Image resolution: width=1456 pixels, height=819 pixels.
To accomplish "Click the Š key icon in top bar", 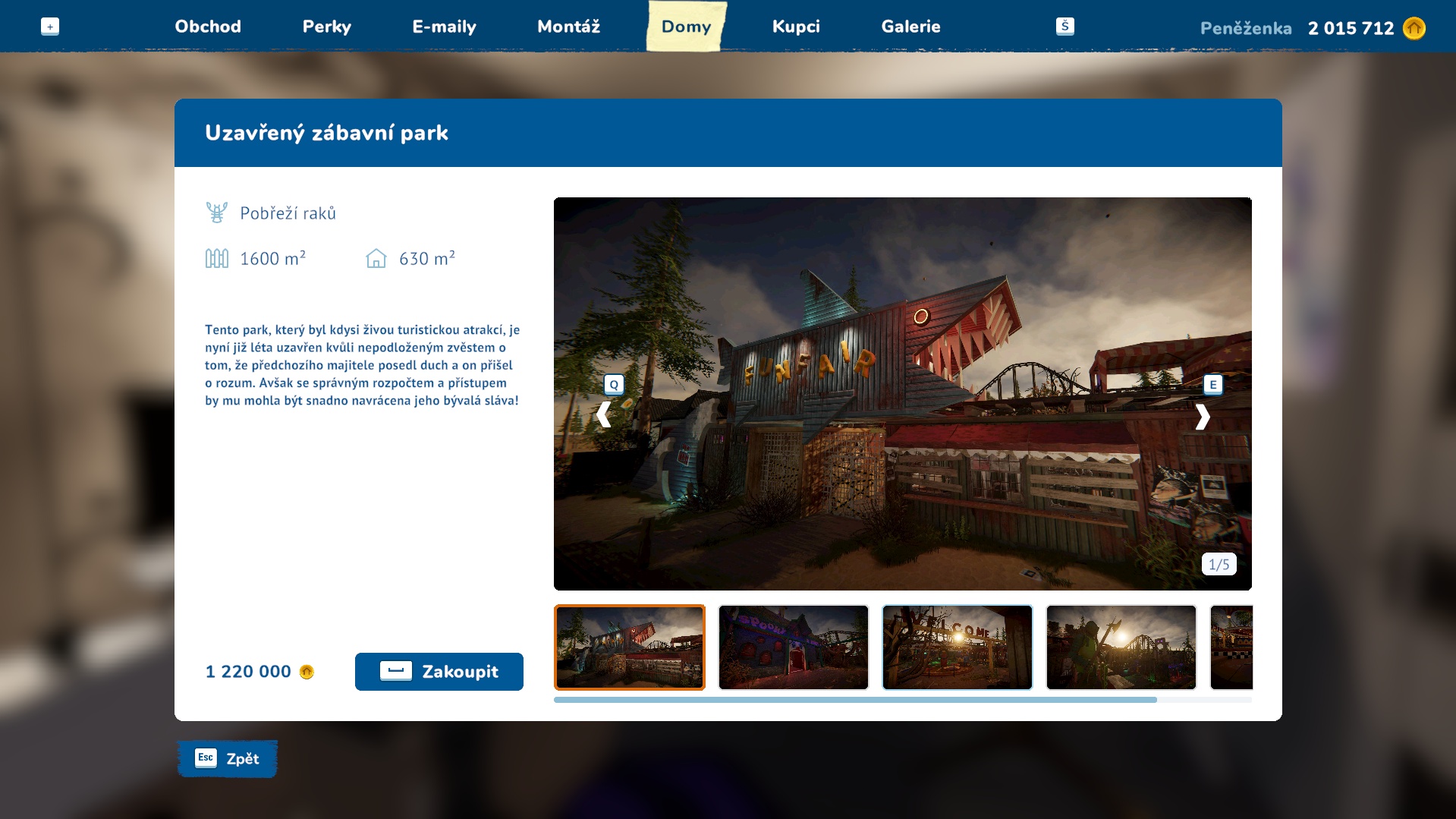I will (x=1064, y=27).
